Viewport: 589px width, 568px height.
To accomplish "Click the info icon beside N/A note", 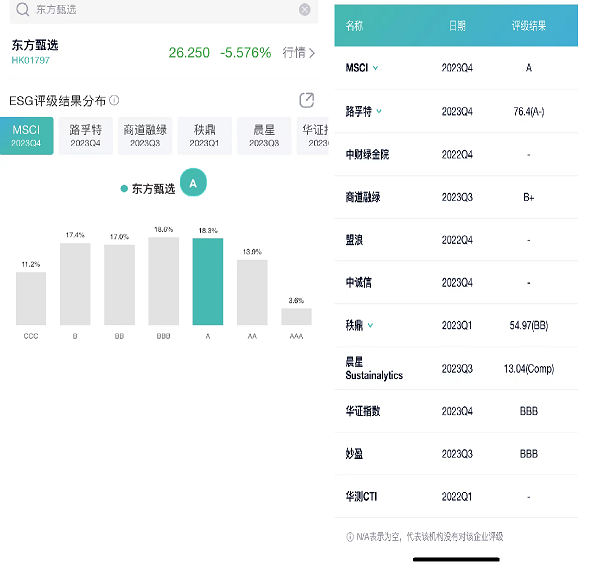I will coord(350,537).
